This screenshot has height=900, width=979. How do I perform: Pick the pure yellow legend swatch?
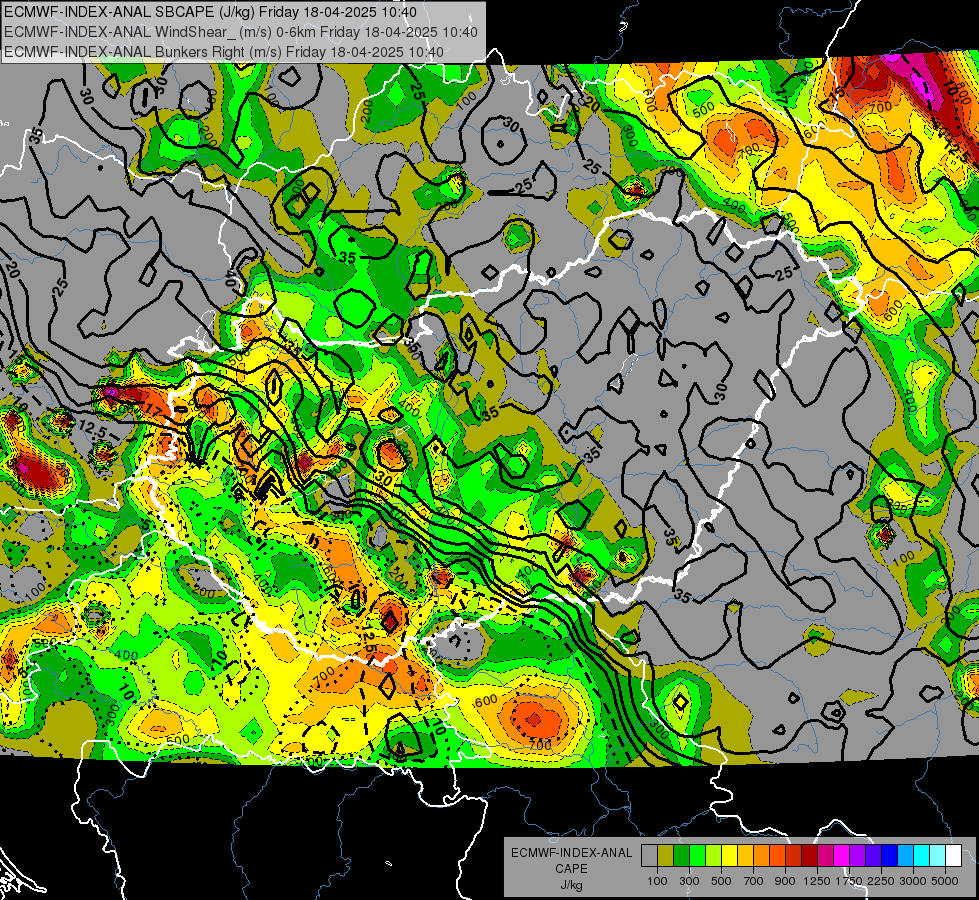pyautogui.click(x=729, y=855)
